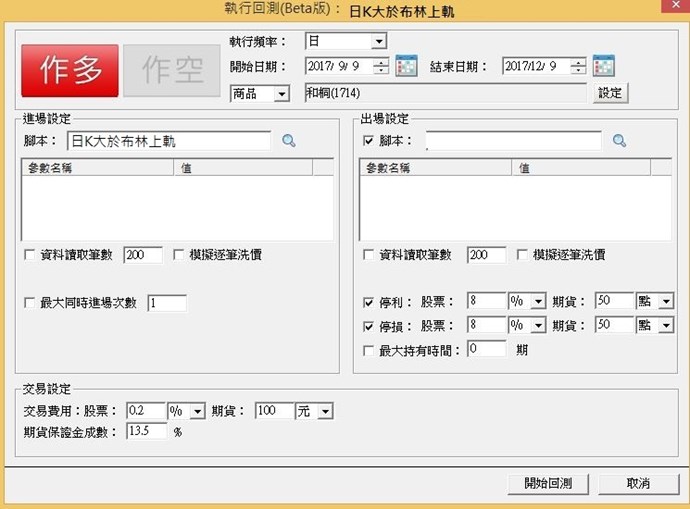The width and height of the screenshot is (690, 509).
Task: Open the start date calendar picker icon
Action: [x=406, y=67]
